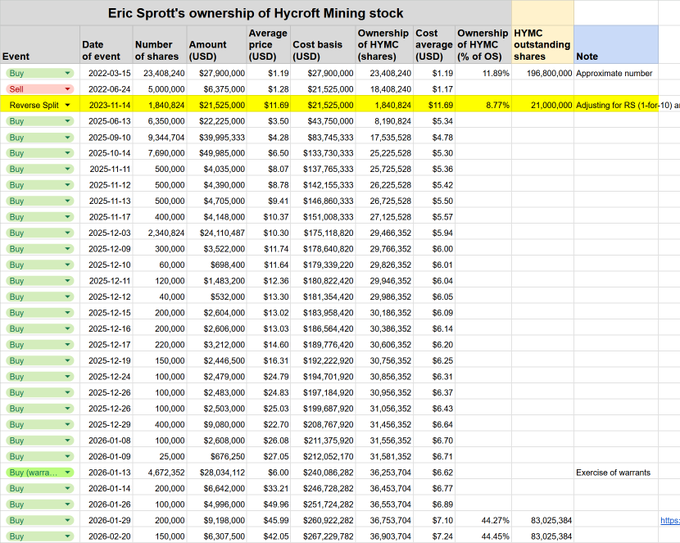Select the $6.14 cost average cell
The width and height of the screenshot is (680, 543).
click(x=434, y=329)
